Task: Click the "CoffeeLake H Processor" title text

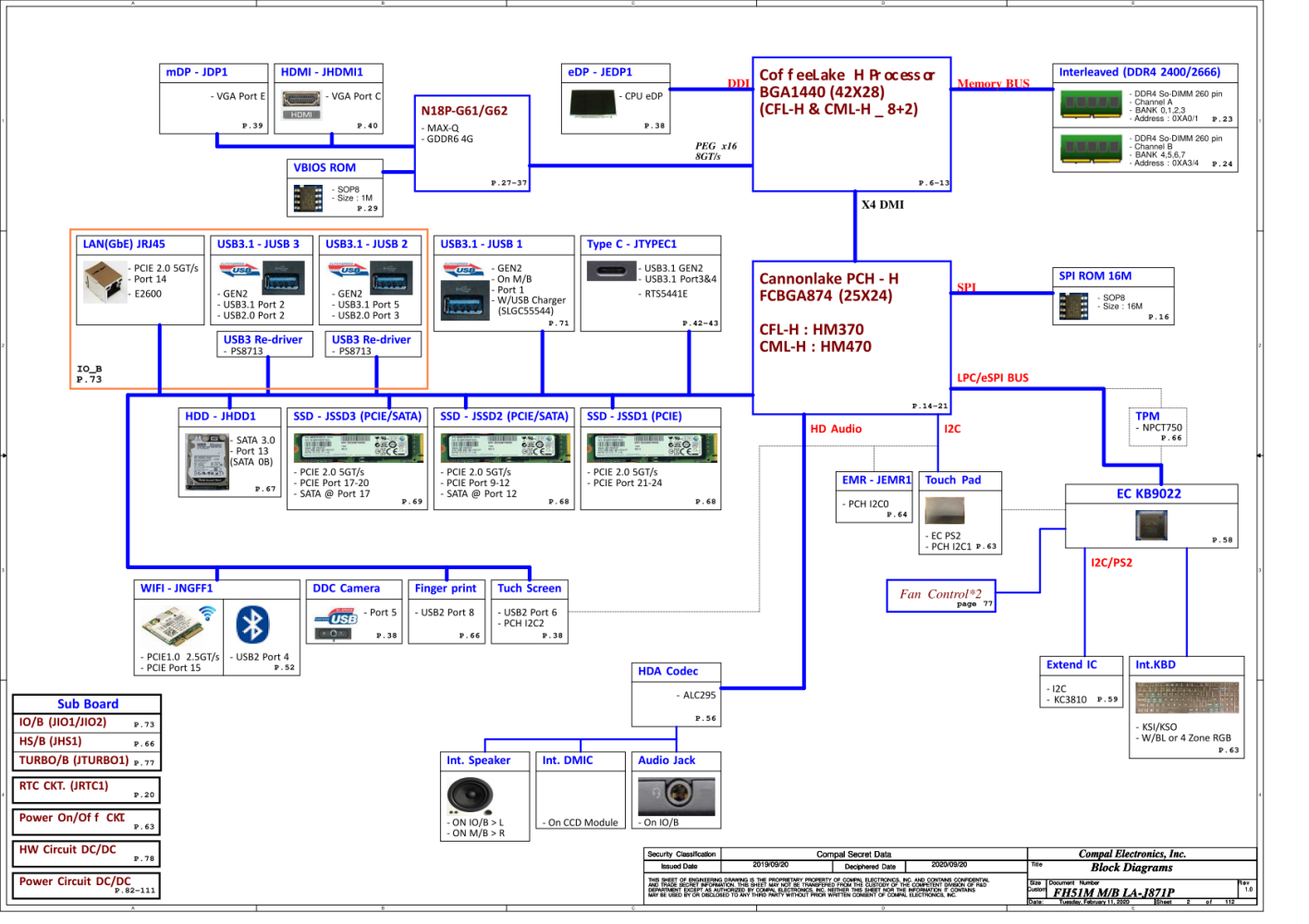Action: pyautogui.click(x=847, y=75)
